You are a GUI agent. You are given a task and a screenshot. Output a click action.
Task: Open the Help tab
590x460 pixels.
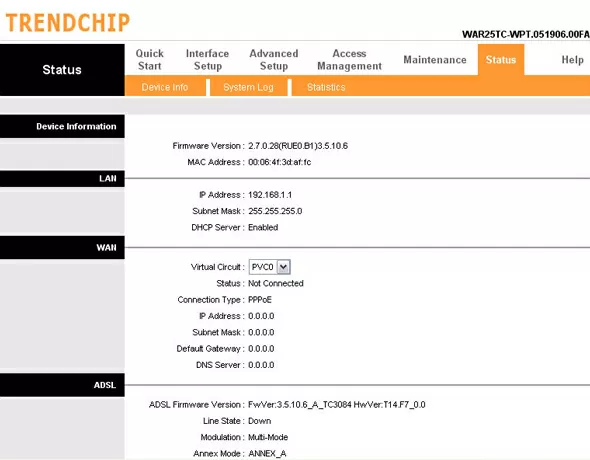tap(572, 60)
